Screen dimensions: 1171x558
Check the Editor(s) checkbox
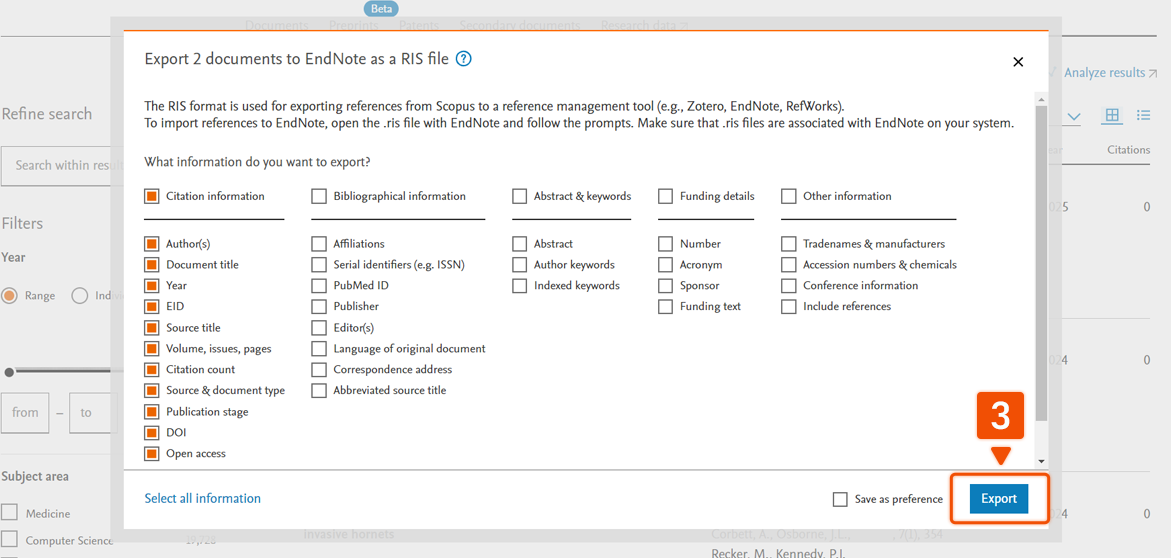click(319, 327)
